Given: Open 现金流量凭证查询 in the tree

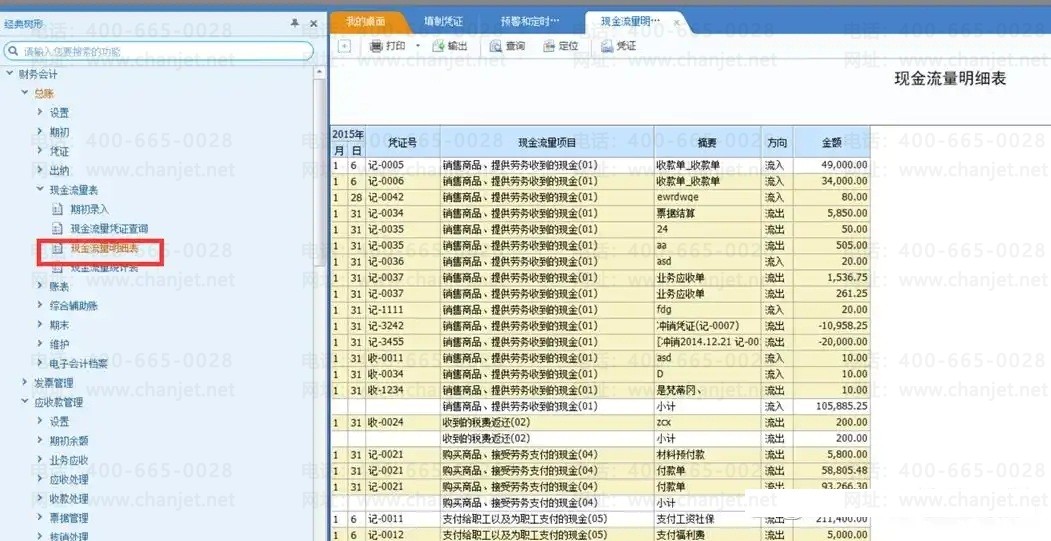Looking at the screenshot, I should (108, 229).
